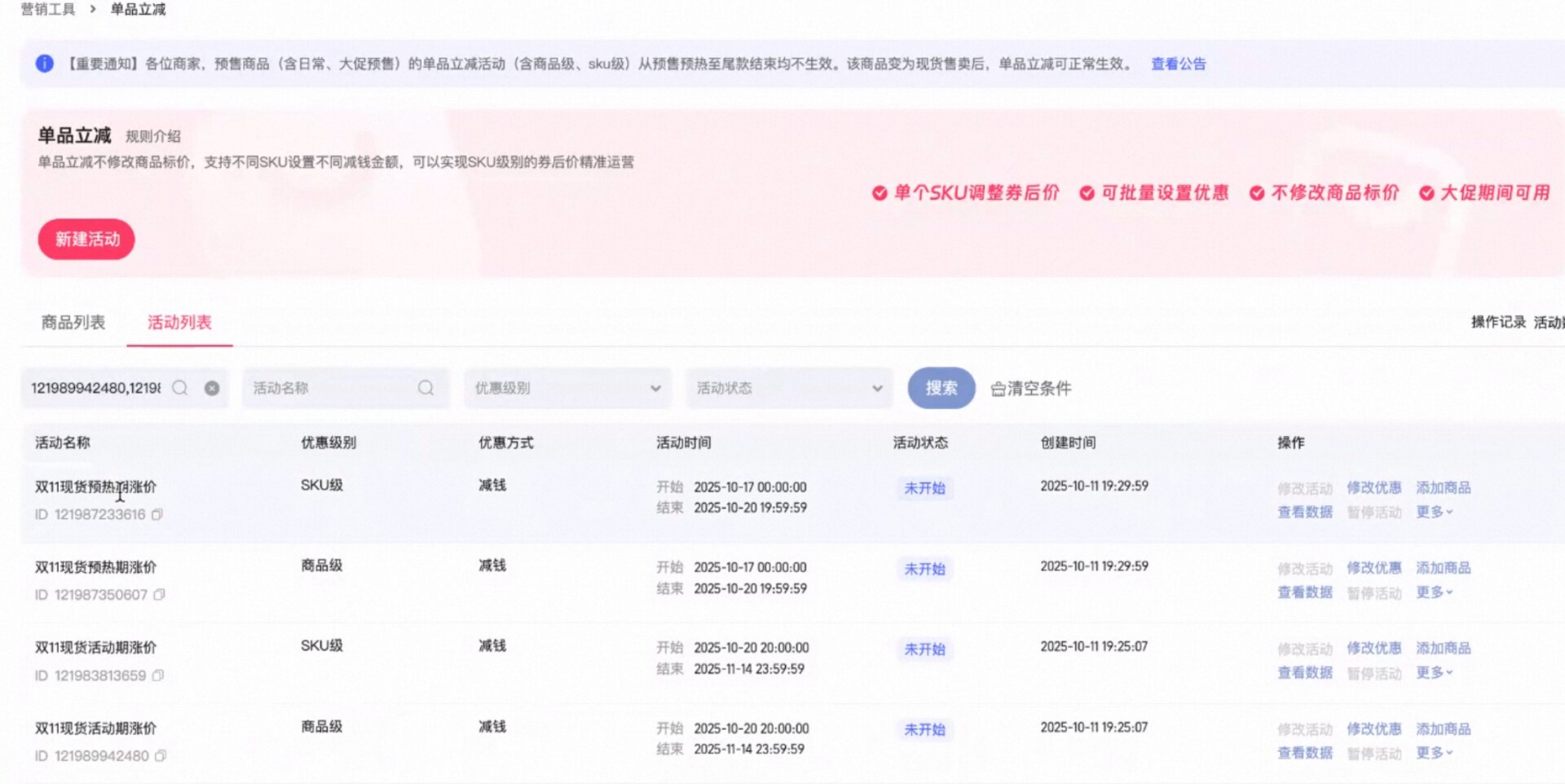Click the 活动时间 column header
1565x784 pixels.
(x=684, y=443)
